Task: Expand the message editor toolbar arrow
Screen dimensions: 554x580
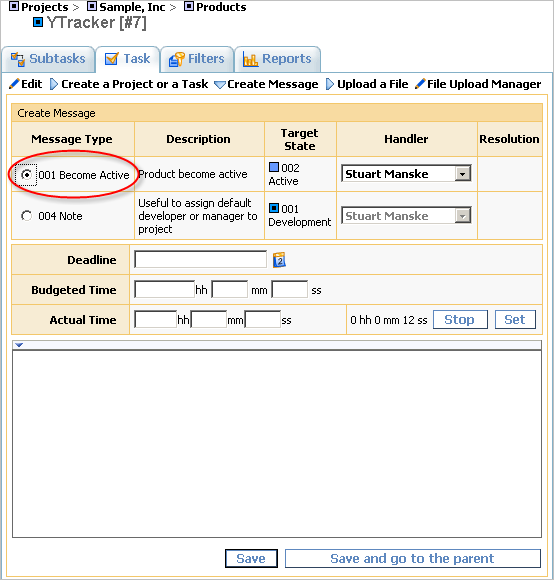Action: 19,345
